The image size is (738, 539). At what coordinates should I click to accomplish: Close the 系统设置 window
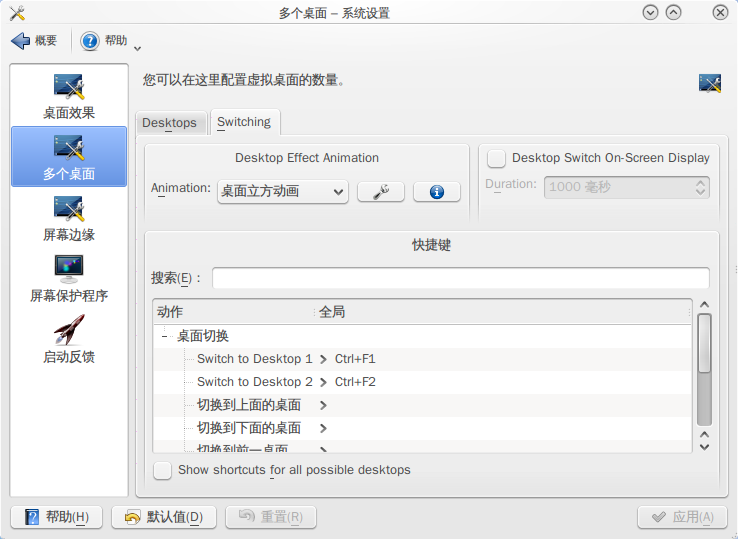coord(720,13)
